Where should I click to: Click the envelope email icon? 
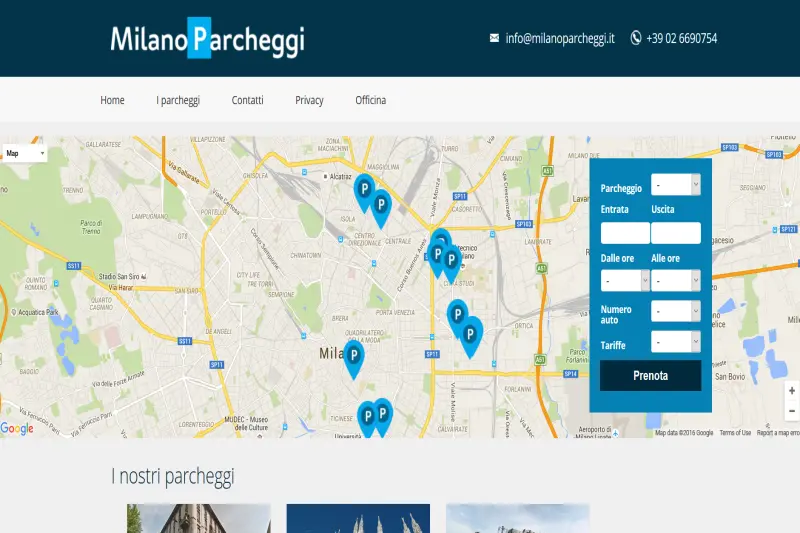(x=494, y=38)
